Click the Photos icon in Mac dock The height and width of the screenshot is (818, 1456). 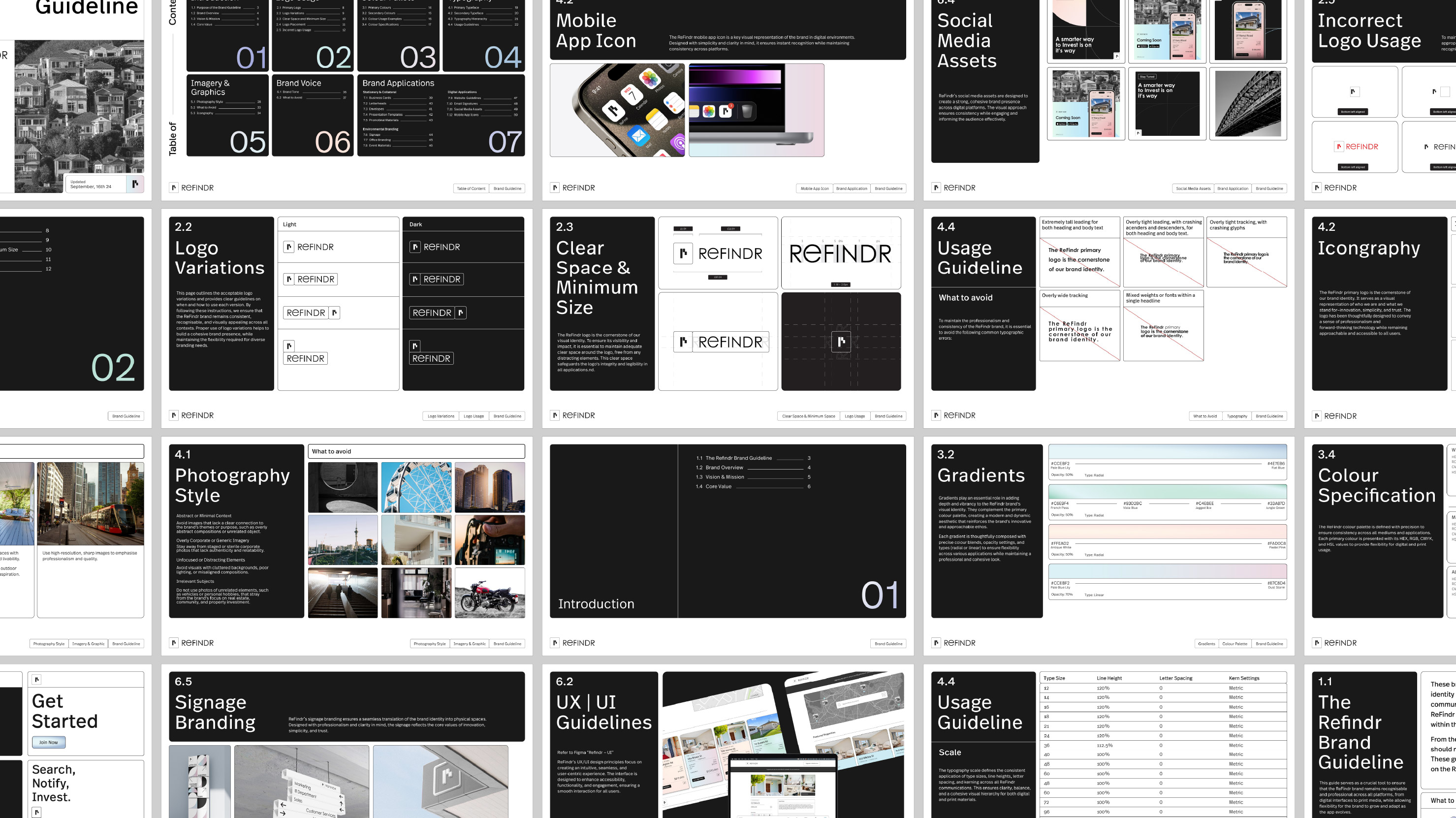tap(708, 111)
